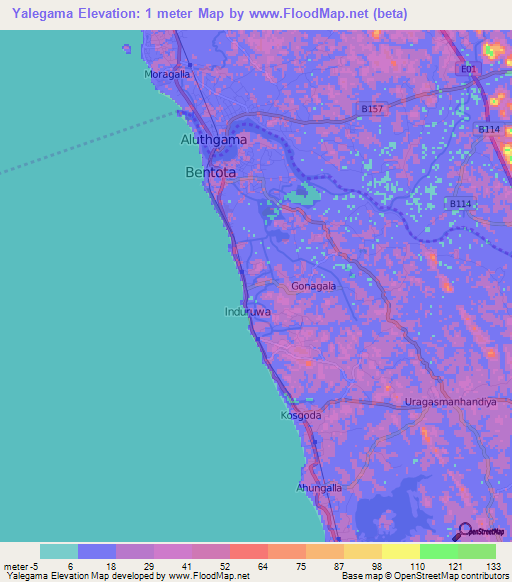Click the OpenStreetMap contributors credit text

click(451, 576)
